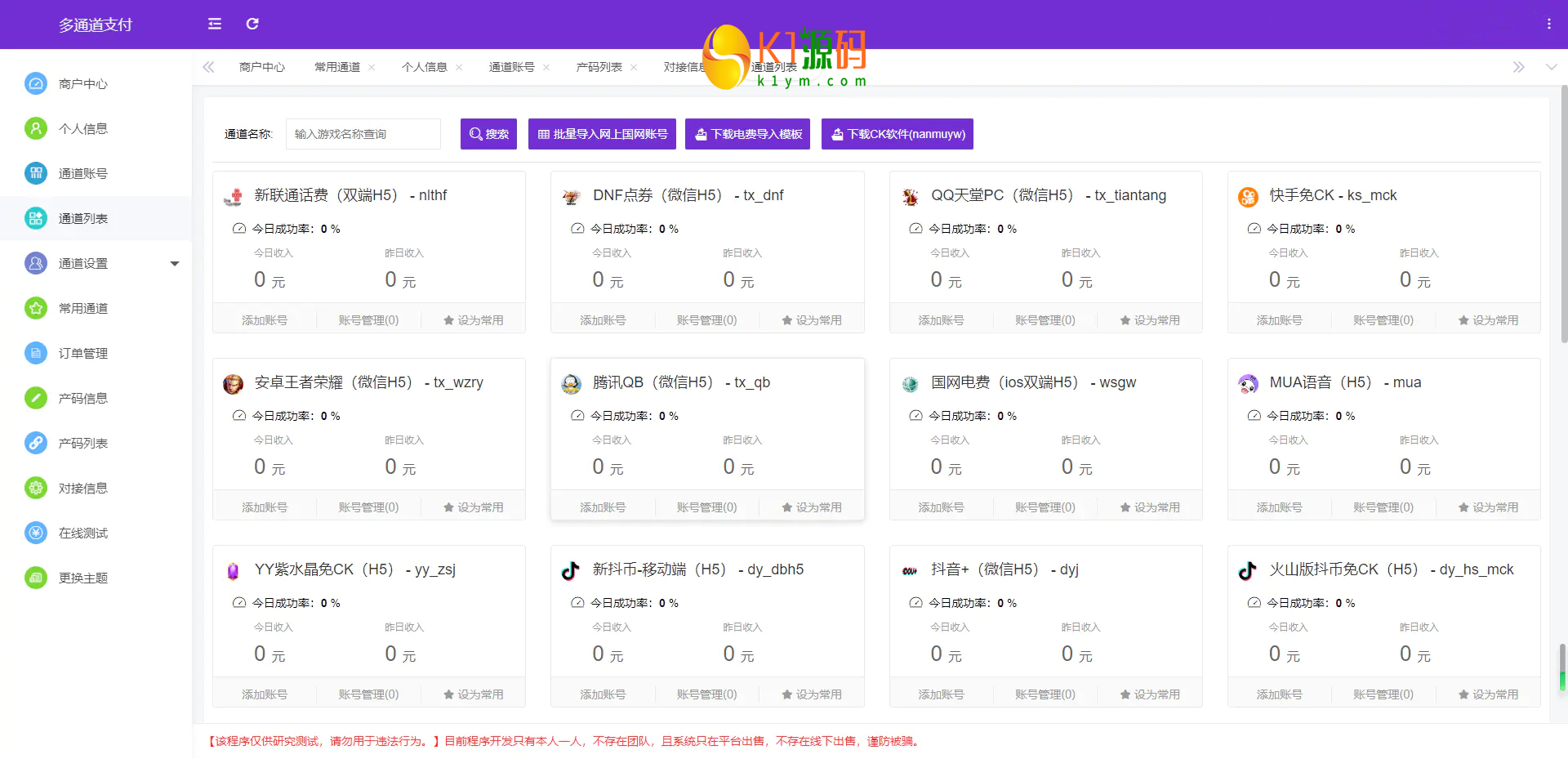Click the 产码列表 link icon
This screenshot has height=759, width=1568.
coord(35,443)
